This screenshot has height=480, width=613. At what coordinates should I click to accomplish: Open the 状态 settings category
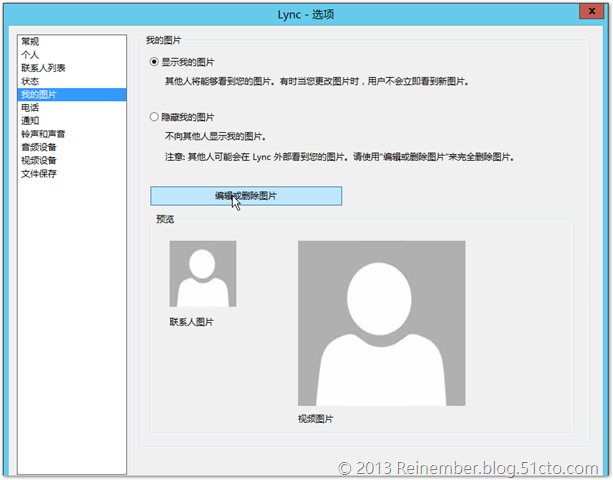[x=30, y=80]
